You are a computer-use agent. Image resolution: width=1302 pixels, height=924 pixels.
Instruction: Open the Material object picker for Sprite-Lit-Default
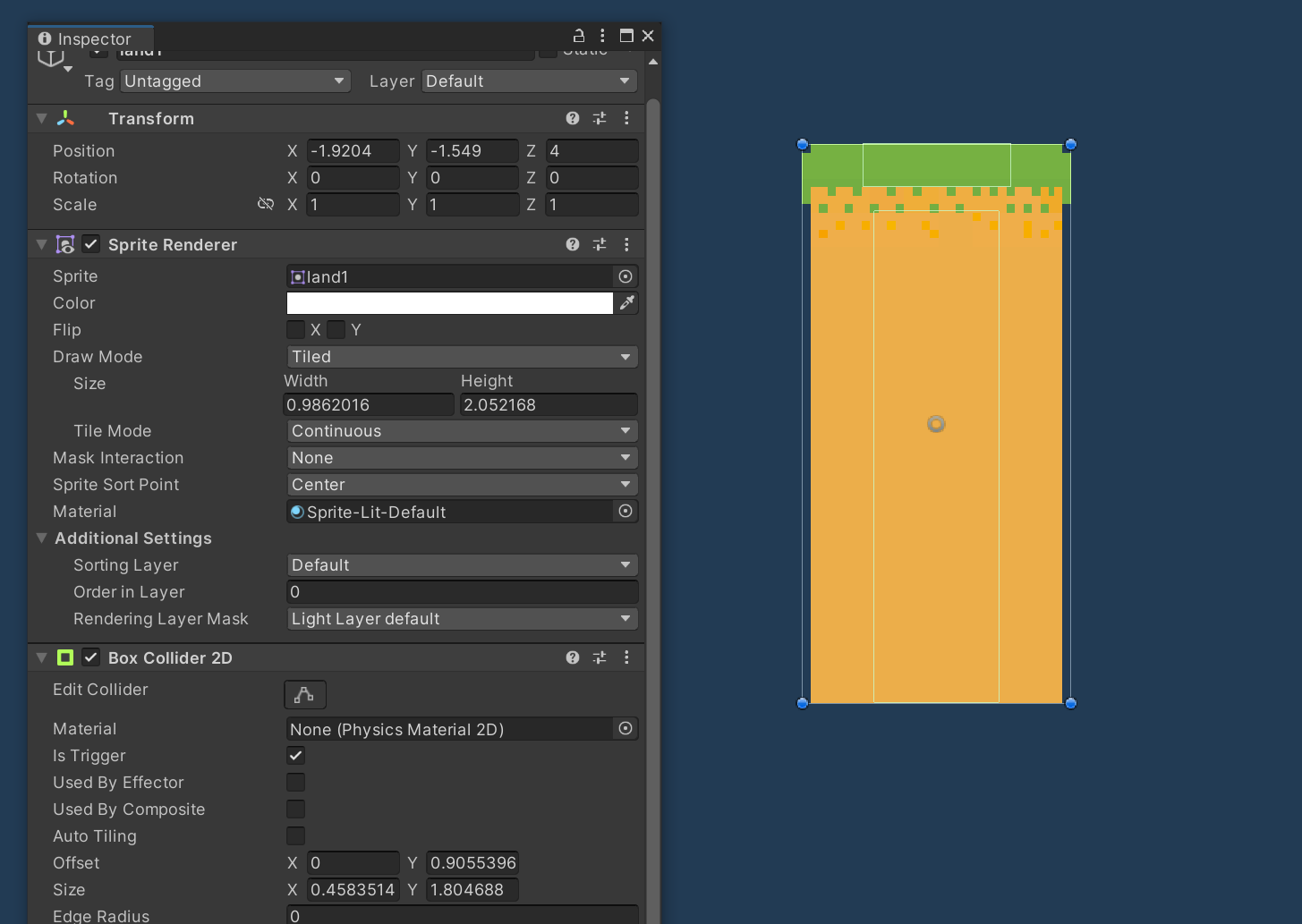625,511
